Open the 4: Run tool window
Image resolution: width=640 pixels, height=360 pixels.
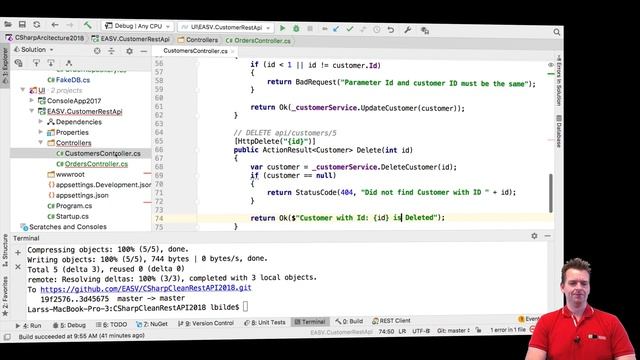pyautogui.click(x=28, y=325)
